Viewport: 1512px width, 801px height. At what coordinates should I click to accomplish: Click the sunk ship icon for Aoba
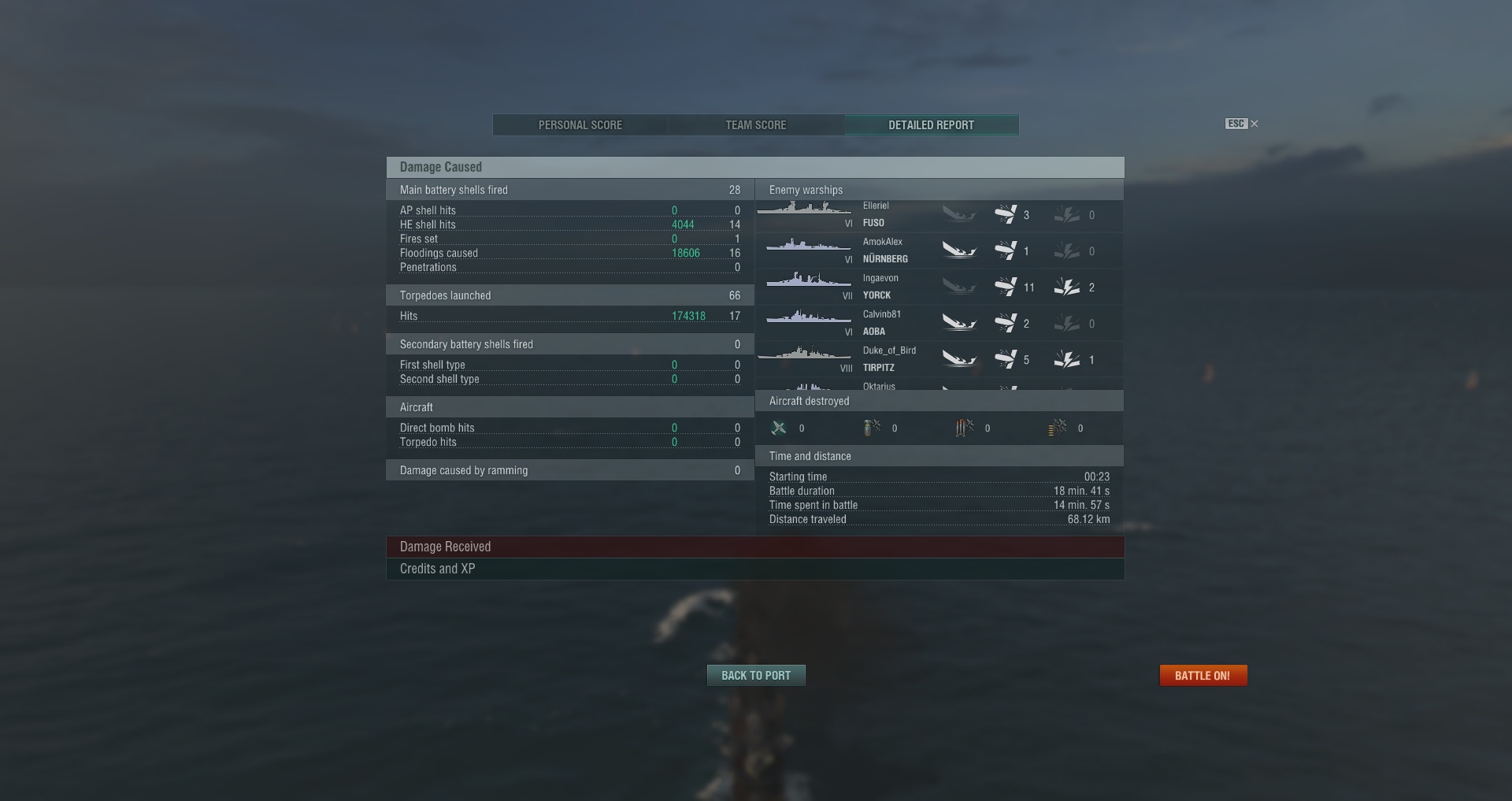click(x=959, y=324)
